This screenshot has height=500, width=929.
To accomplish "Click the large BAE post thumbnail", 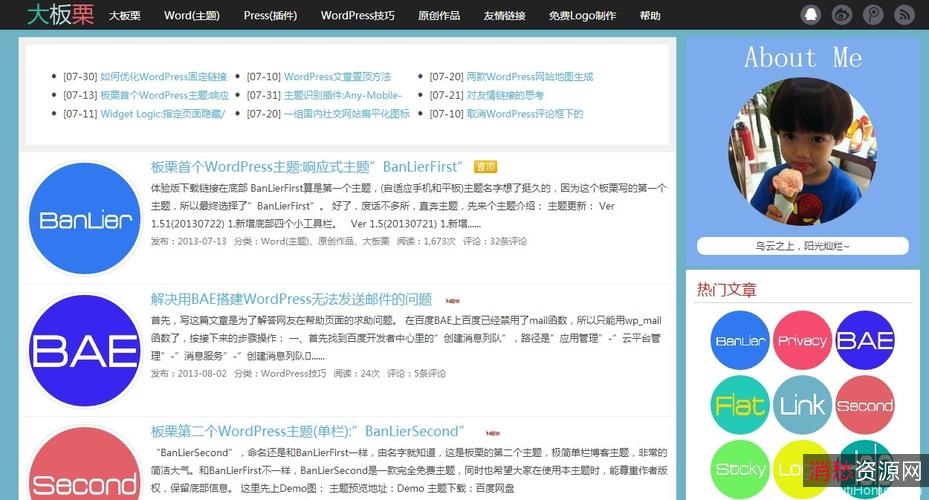I will point(85,351).
